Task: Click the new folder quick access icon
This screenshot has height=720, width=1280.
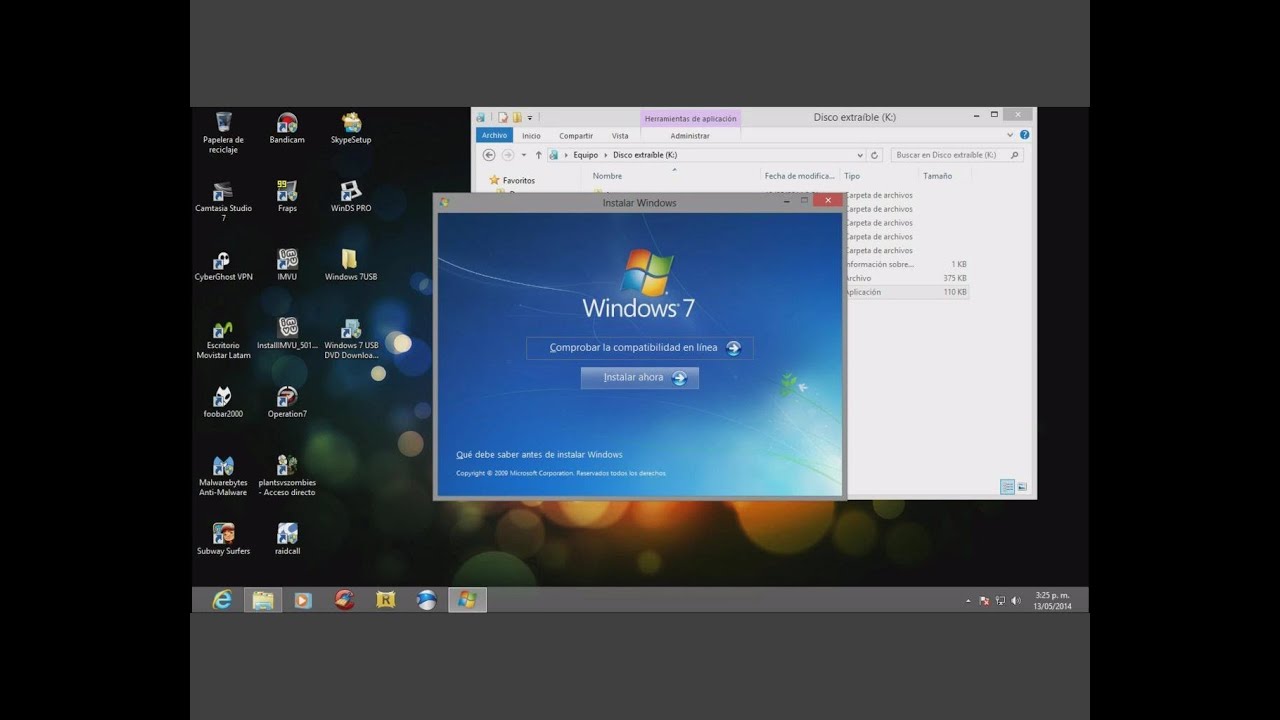Action: point(517,118)
